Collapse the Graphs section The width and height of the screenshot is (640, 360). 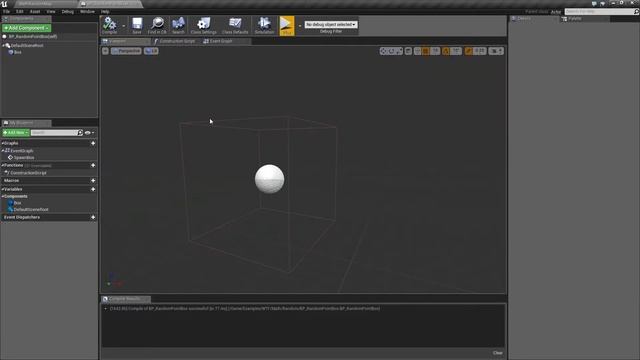tap(2, 143)
